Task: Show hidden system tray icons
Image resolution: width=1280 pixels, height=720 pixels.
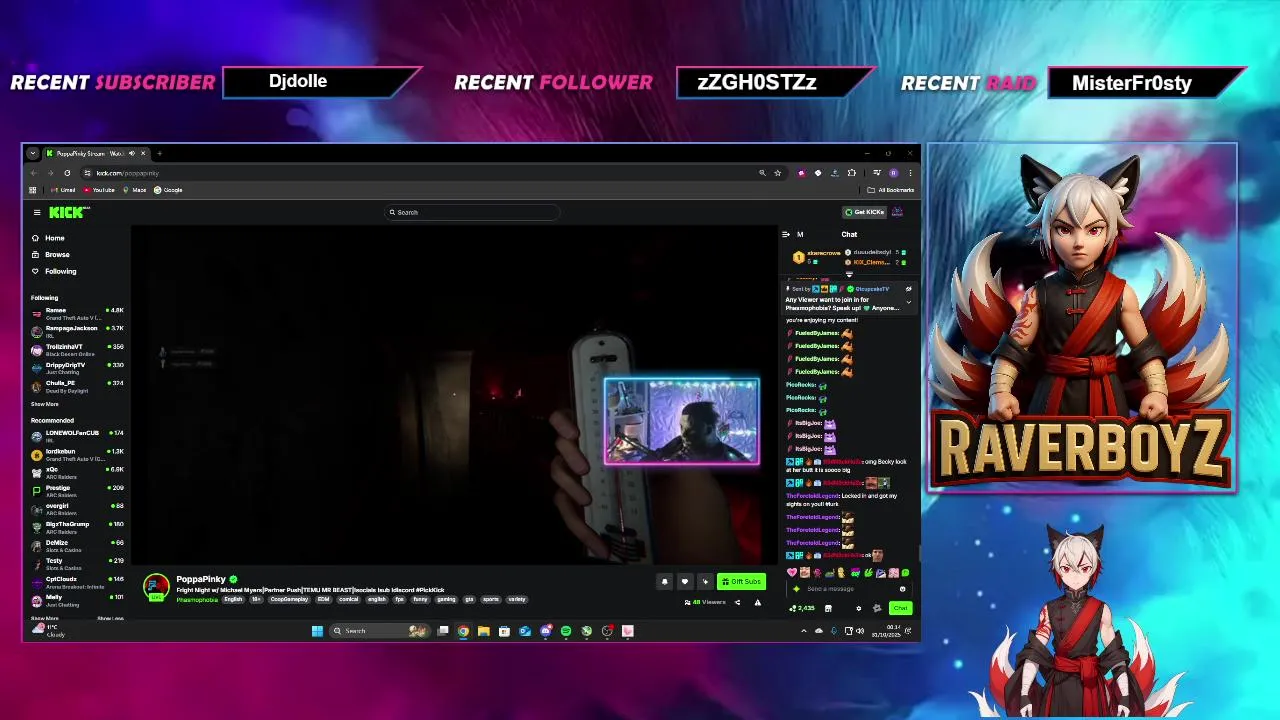Action: click(804, 631)
